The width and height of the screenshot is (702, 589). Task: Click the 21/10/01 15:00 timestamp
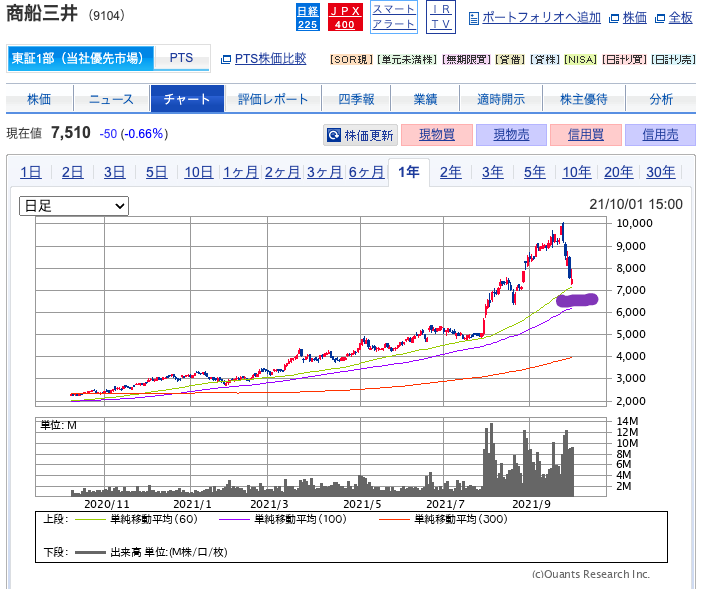click(636, 205)
